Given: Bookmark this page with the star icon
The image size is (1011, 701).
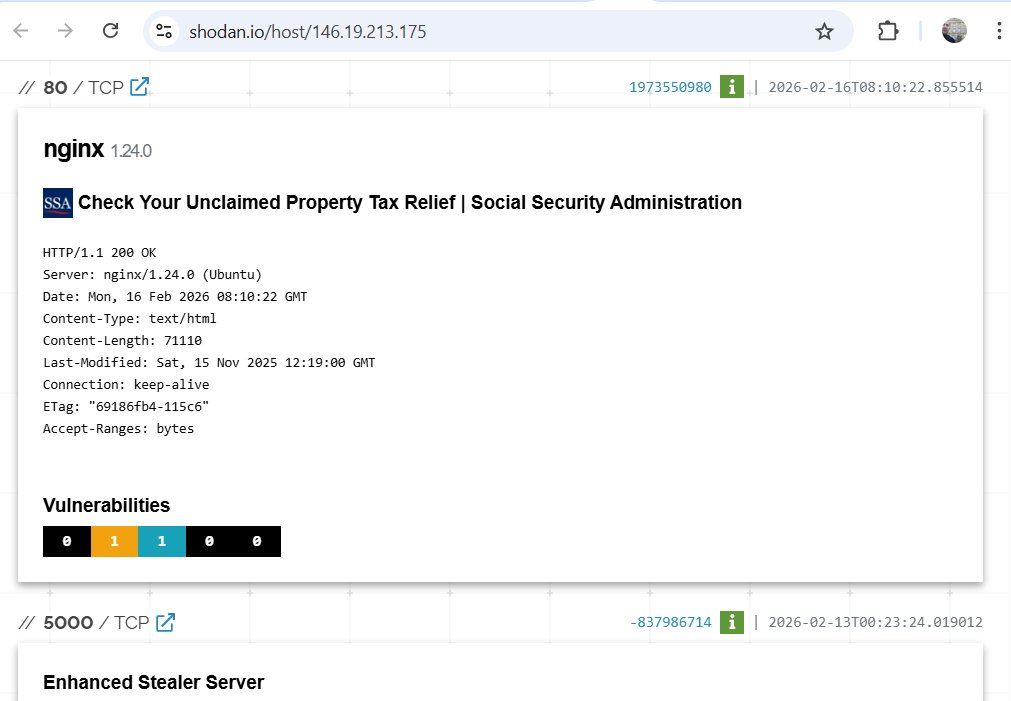Looking at the screenshot, I should (x=824, y=31).
